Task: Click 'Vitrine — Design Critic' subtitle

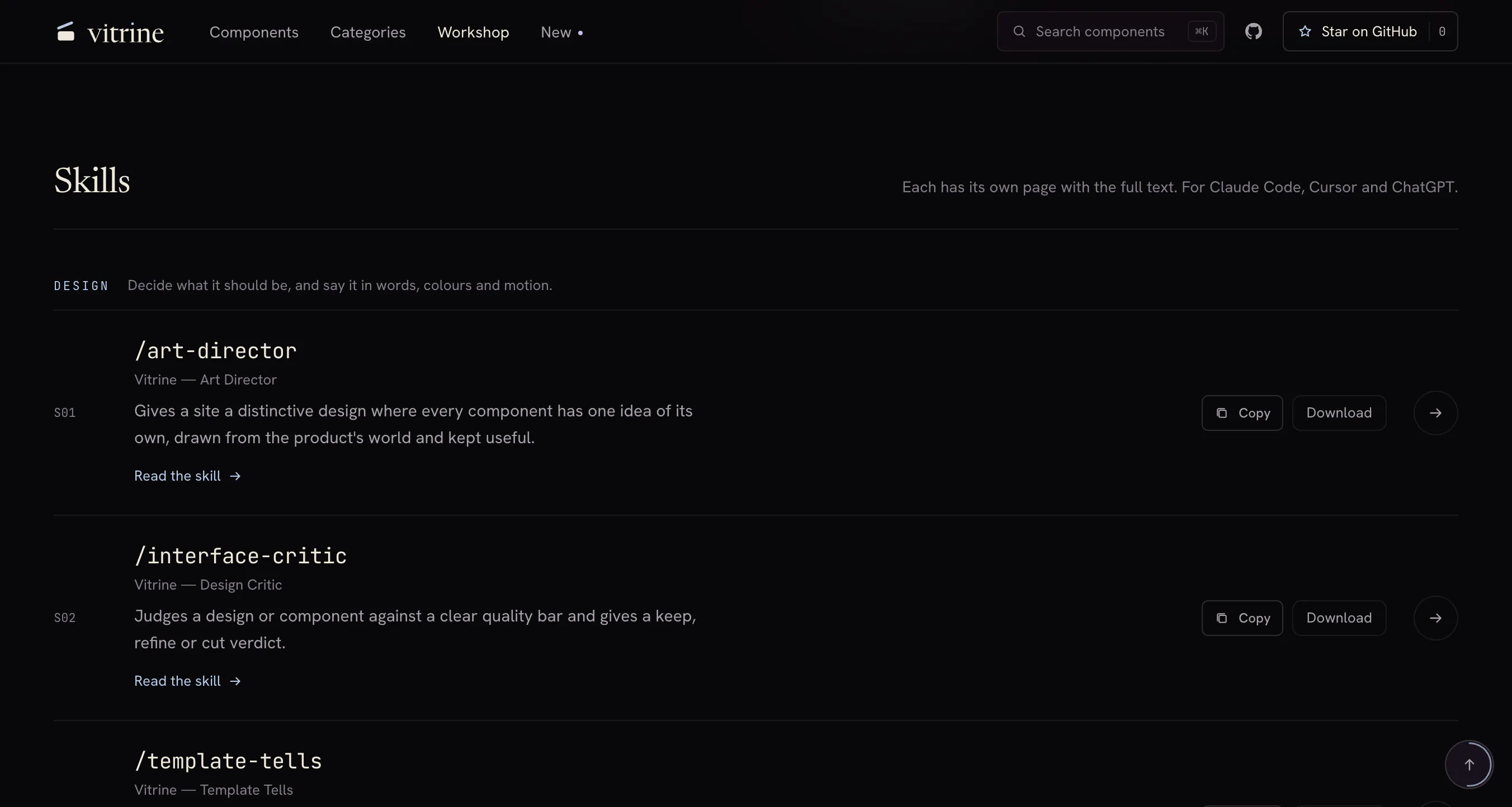Action: pyautogui.click(x=208, y=585)
